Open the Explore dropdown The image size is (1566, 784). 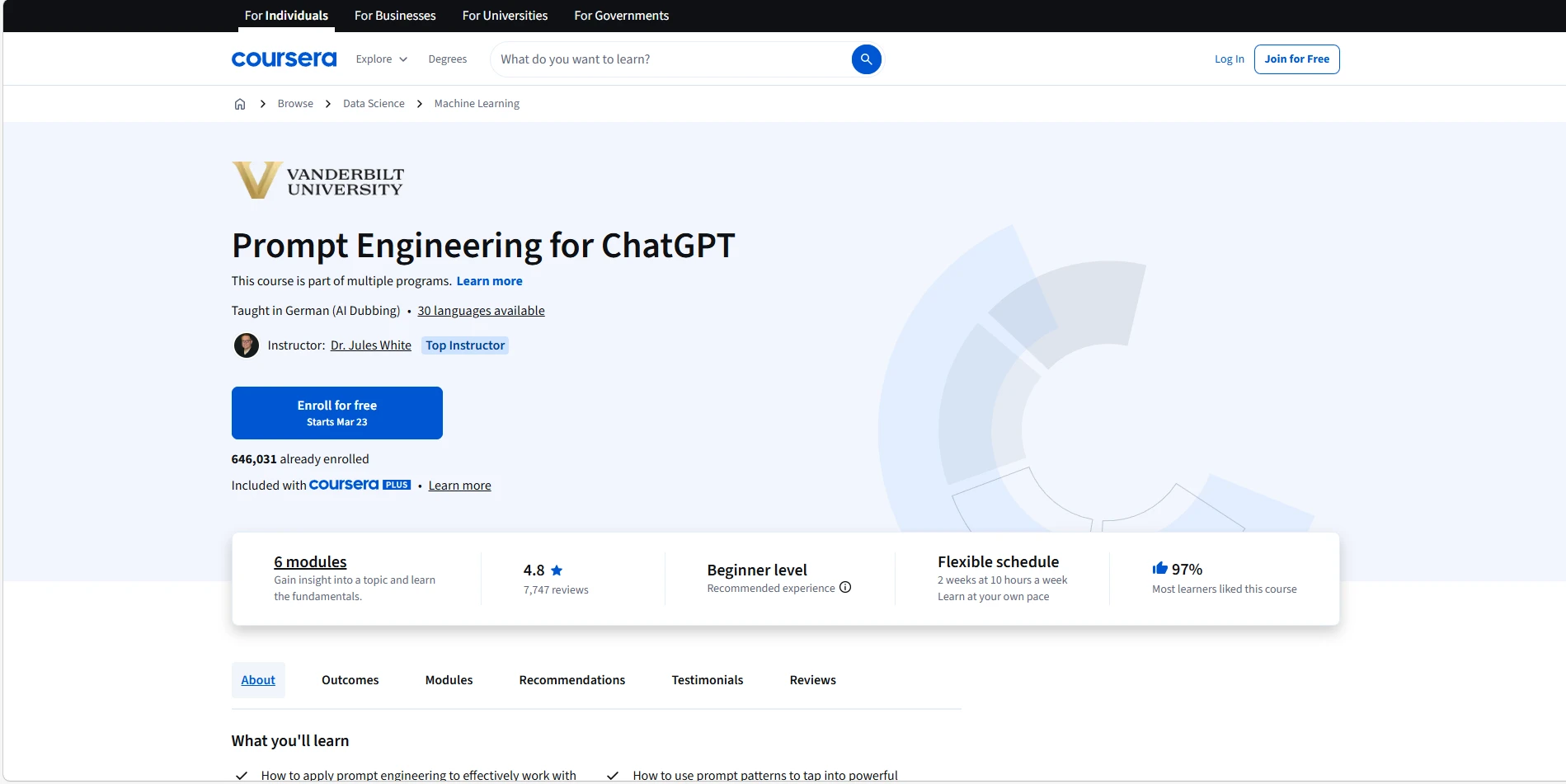click(x=381, y=59)
